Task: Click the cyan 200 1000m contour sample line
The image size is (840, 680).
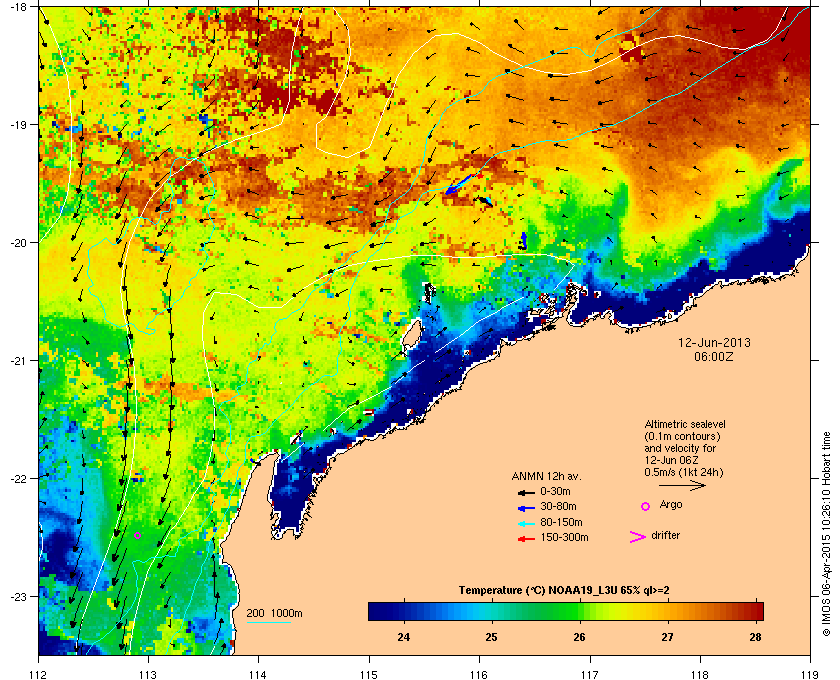Action: (x=268, y=622)
